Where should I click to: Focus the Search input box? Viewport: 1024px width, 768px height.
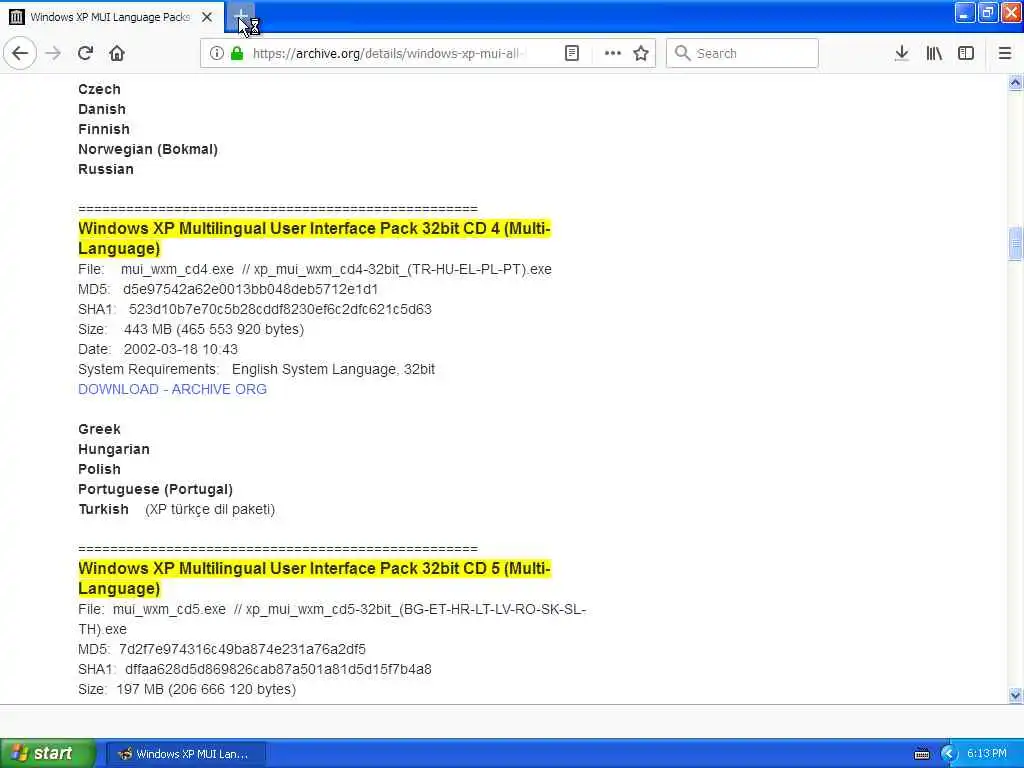click(742, 53)
